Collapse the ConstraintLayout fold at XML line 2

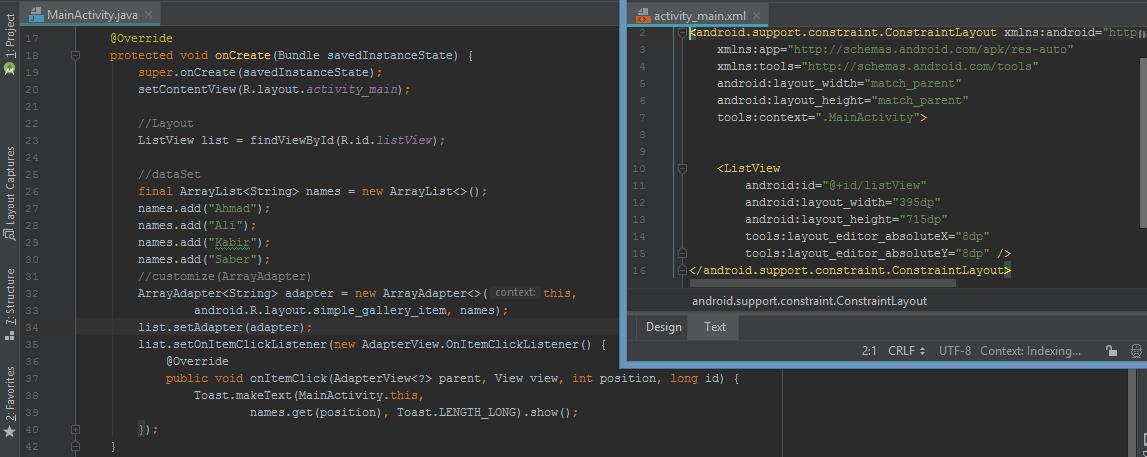(682, 33)
